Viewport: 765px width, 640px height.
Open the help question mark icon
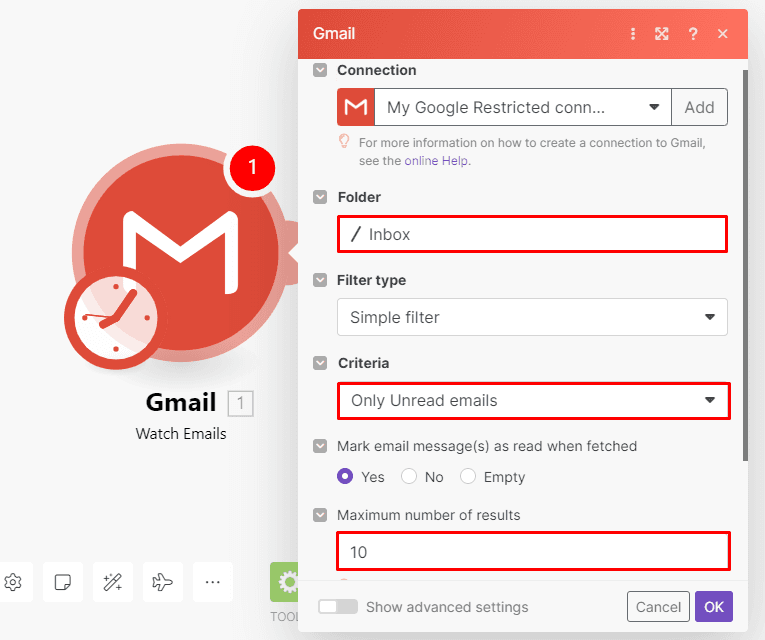tap(692, 34)
